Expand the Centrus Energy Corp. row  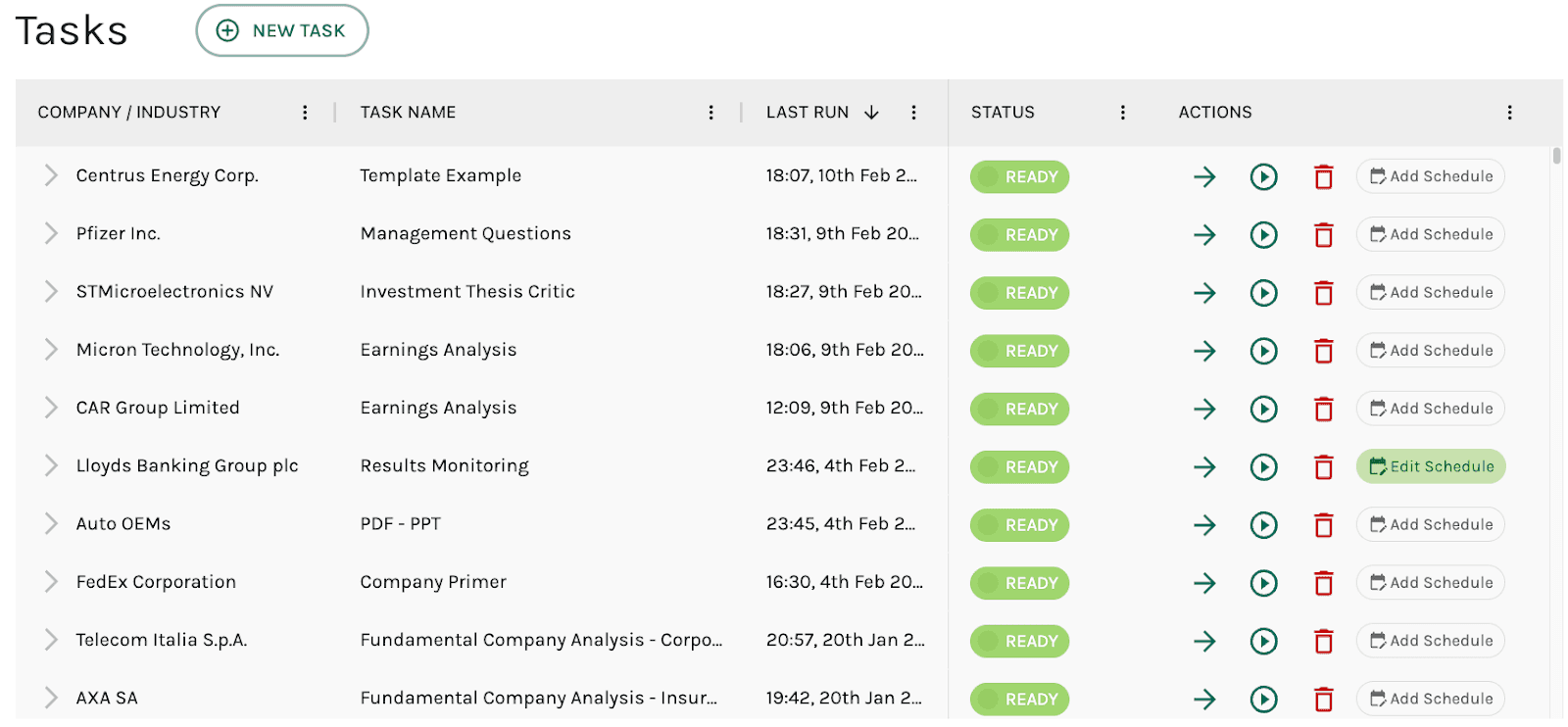point(51,175)
